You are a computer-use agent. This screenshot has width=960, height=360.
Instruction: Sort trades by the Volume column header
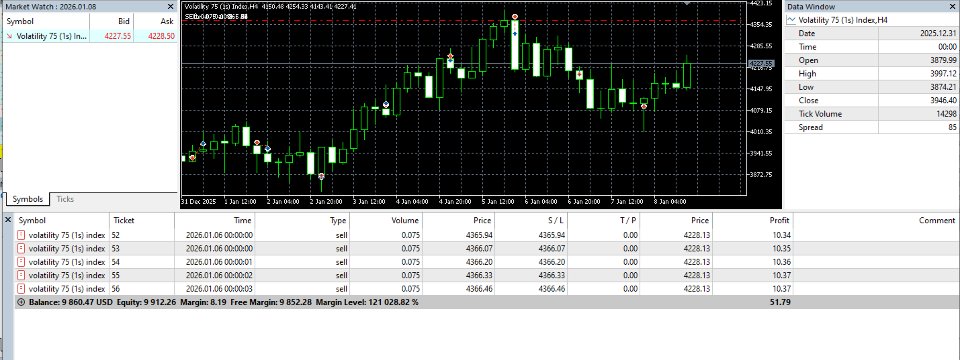(386, 220)
